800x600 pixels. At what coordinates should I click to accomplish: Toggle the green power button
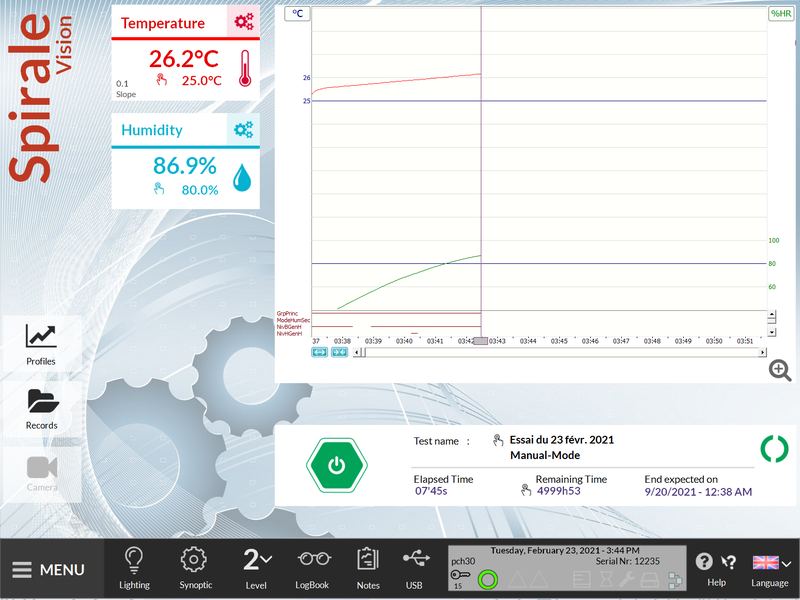click(337, 465)
